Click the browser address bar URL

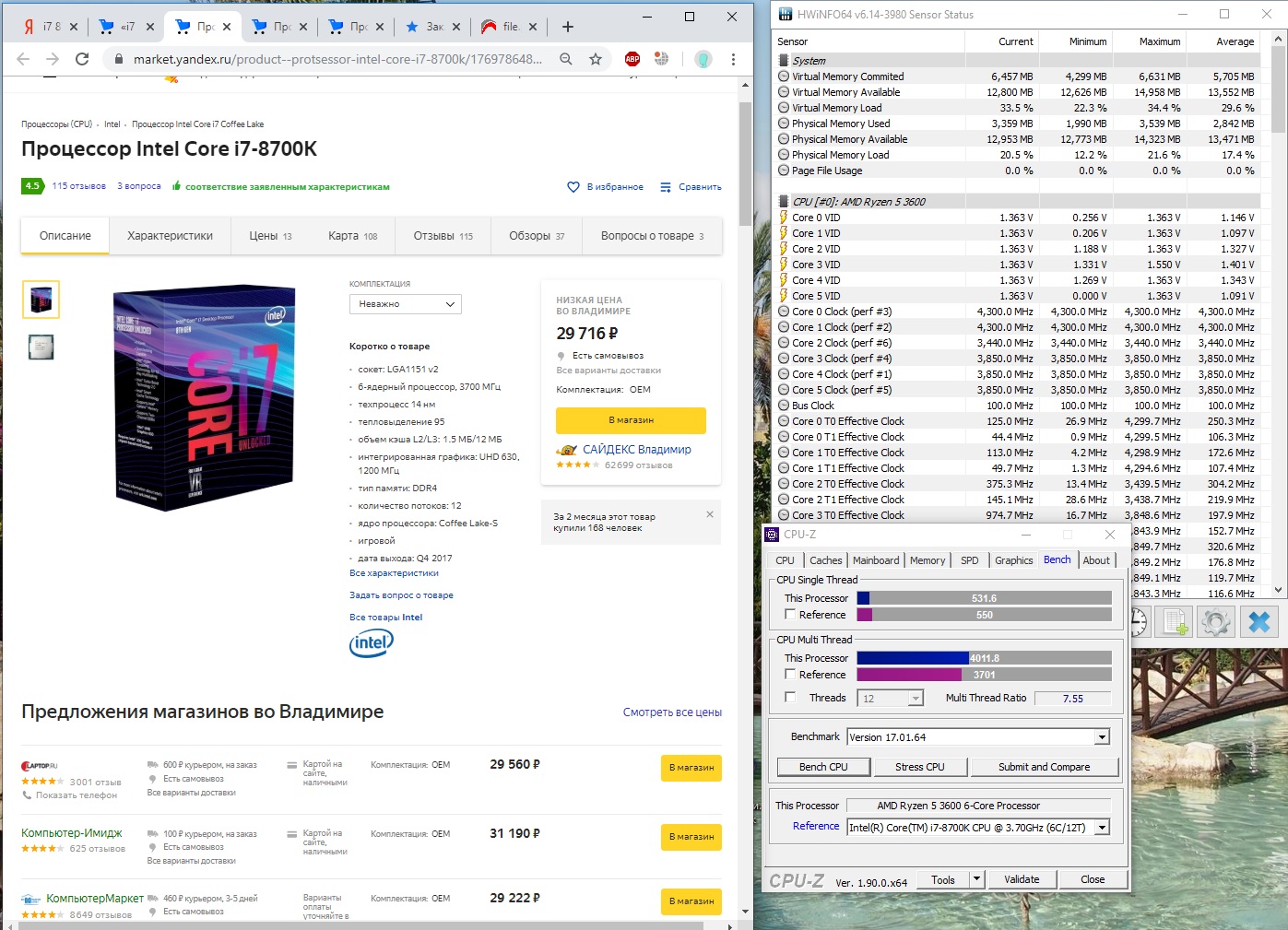[337, 59]
